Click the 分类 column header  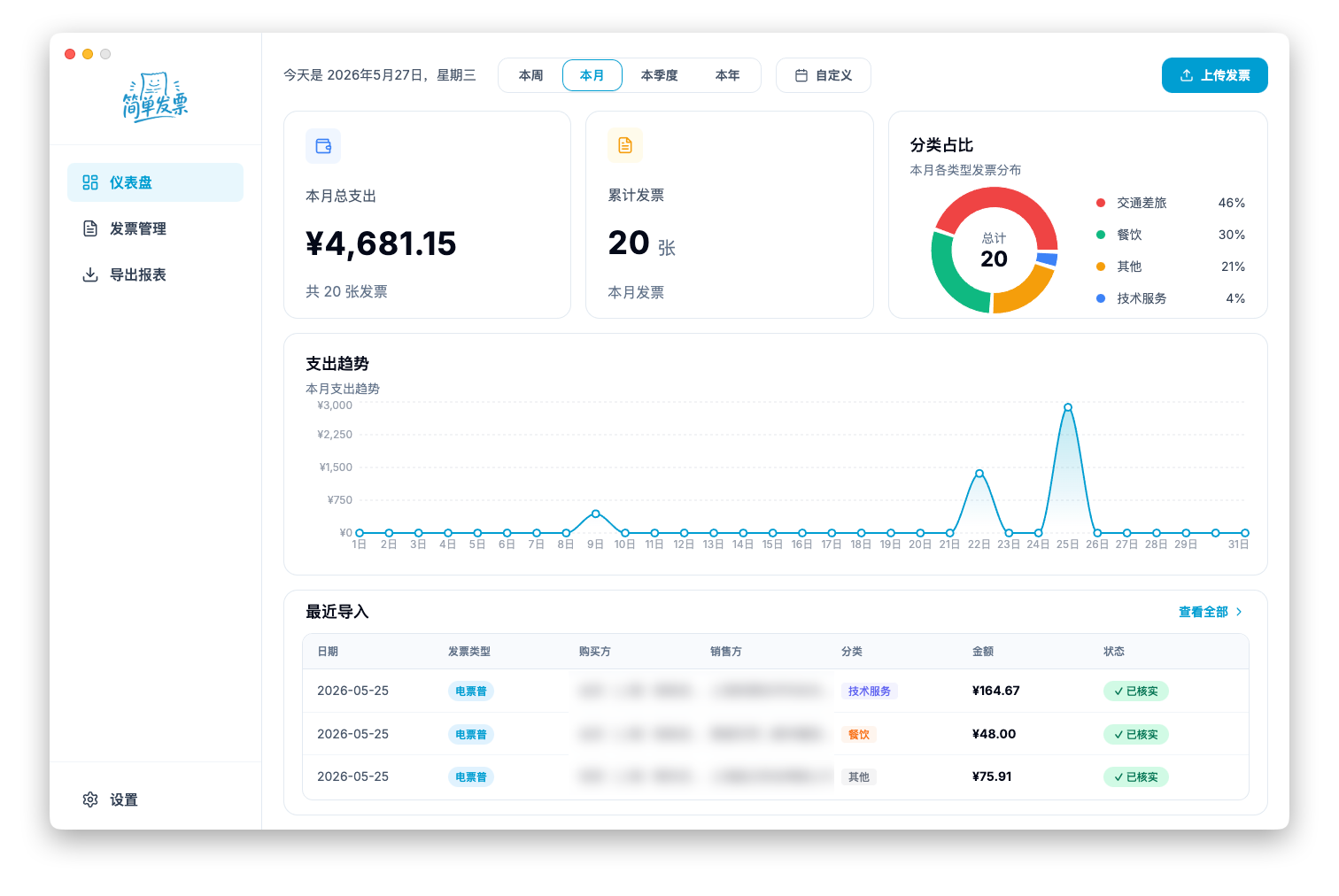[x=852, y=652]
